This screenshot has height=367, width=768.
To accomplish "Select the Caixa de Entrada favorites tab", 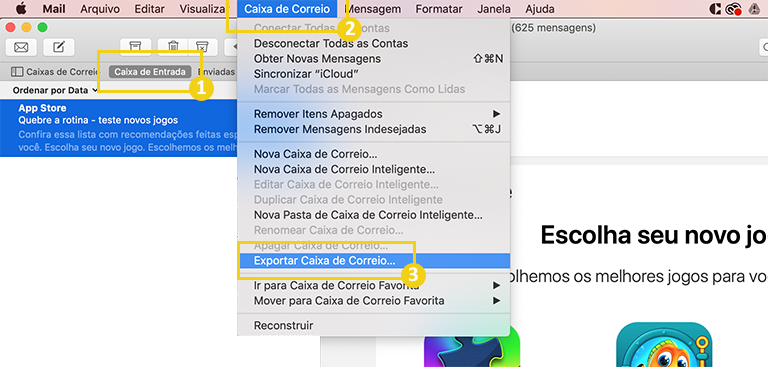I will point(150,72).
